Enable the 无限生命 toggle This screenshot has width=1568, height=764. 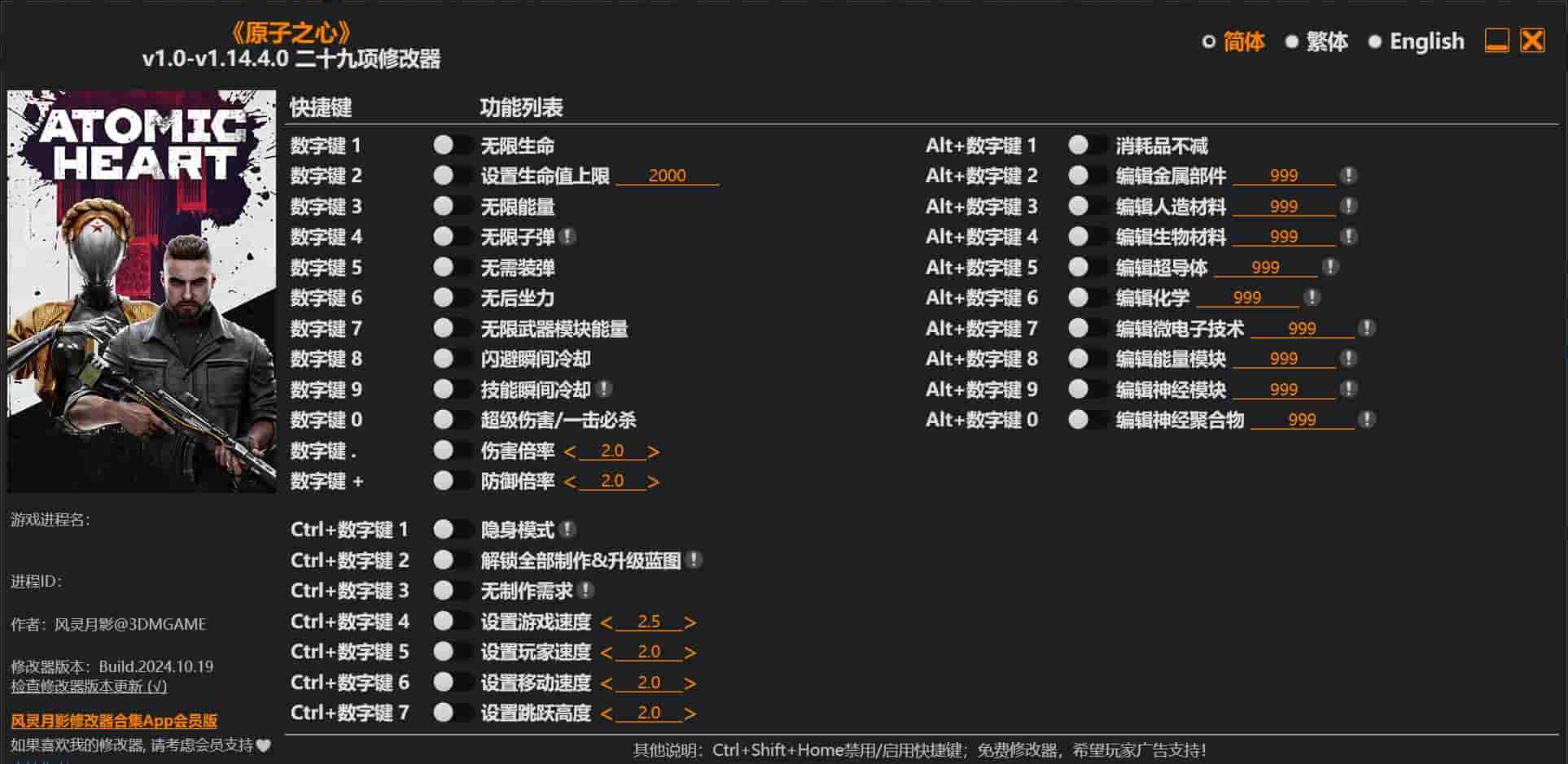point(452,146)
